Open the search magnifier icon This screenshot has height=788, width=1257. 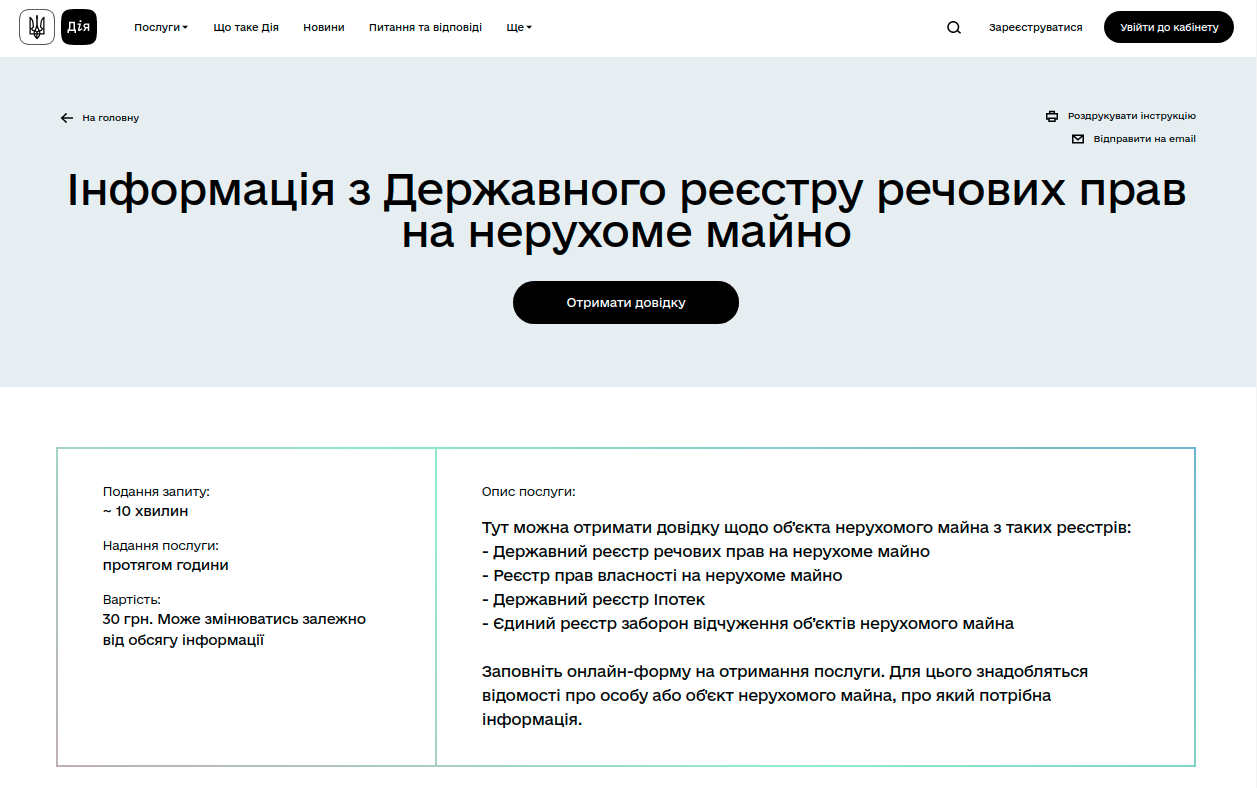click(954, 28)
